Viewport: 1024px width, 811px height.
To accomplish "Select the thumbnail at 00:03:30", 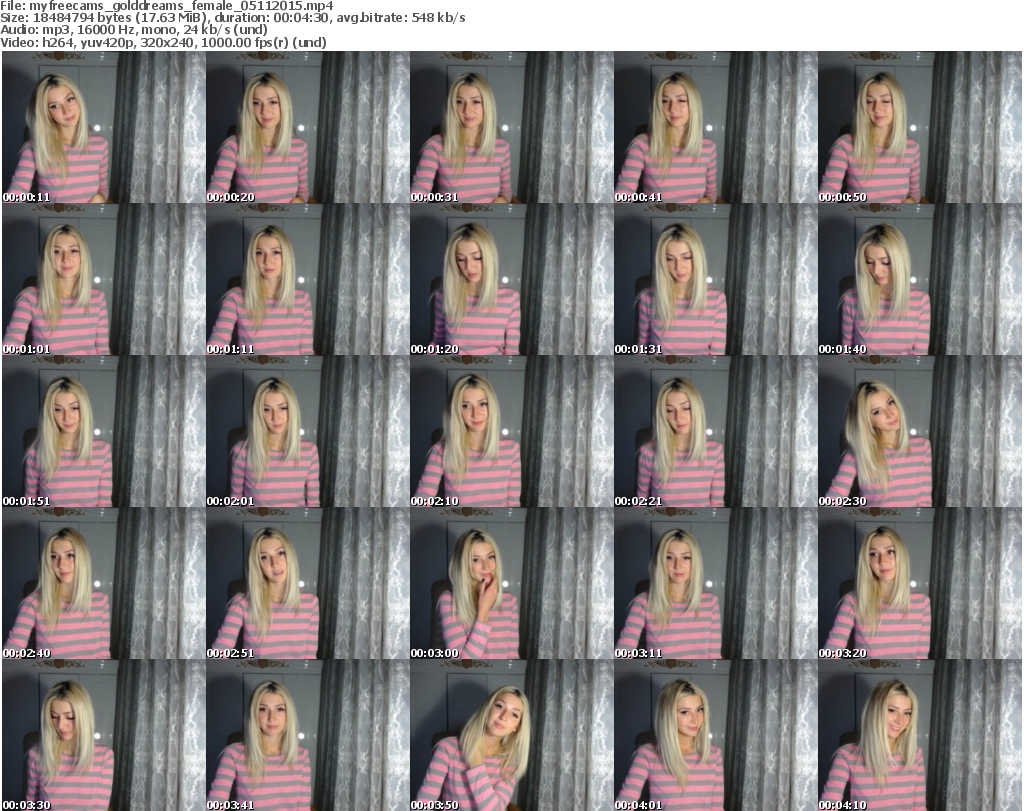I will pyautogui.click(x=103, y=735).
